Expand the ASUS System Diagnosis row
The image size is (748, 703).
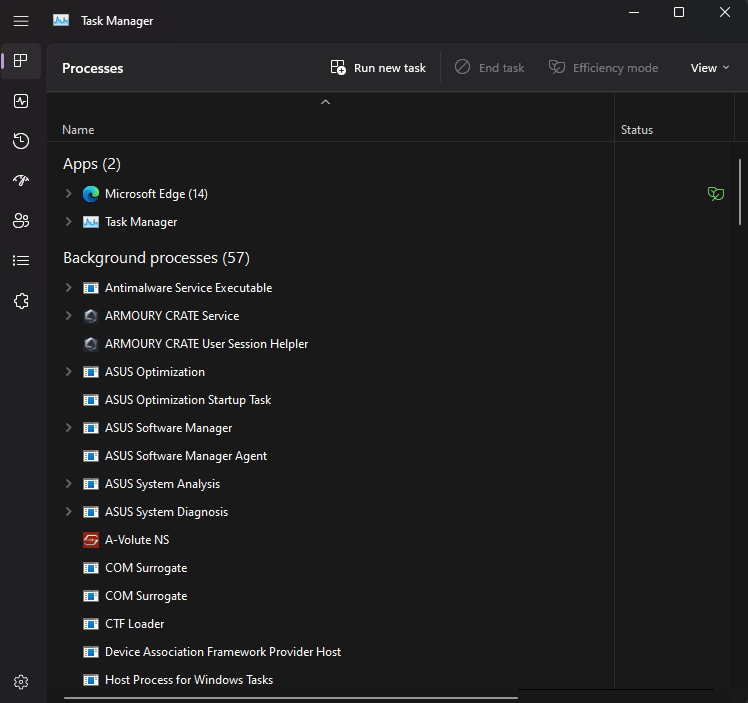point(68,512)
